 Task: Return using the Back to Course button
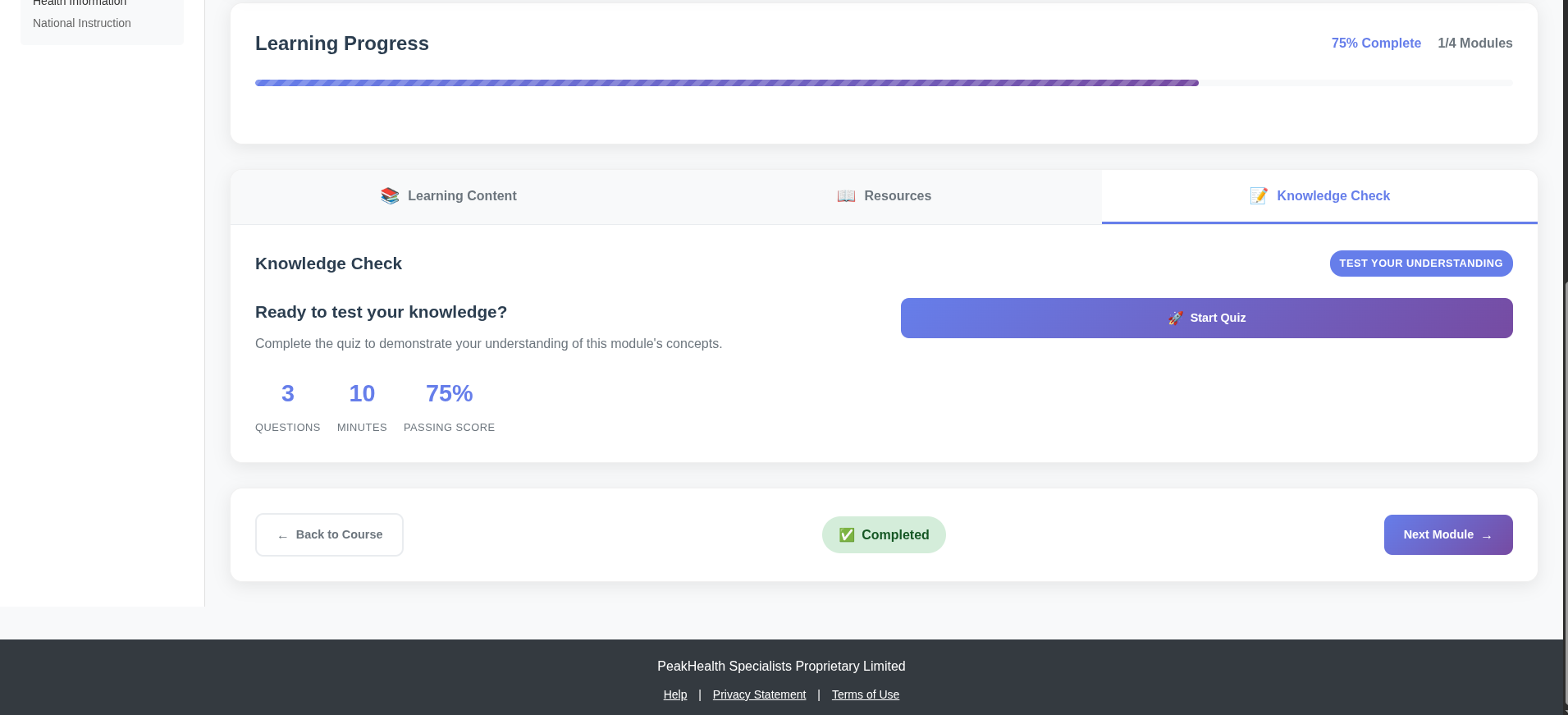click(x=329, y=535)
